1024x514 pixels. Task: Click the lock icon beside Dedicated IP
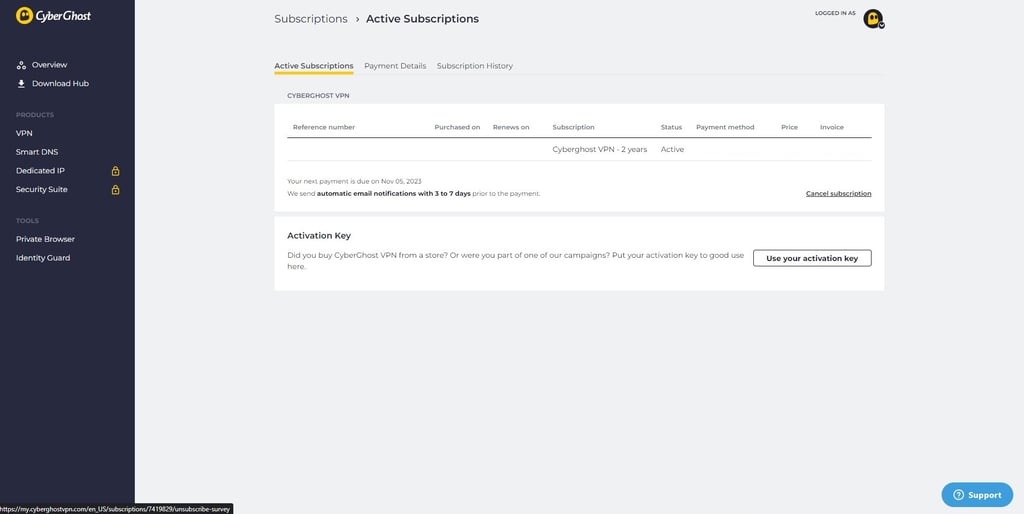click(116, 171)
